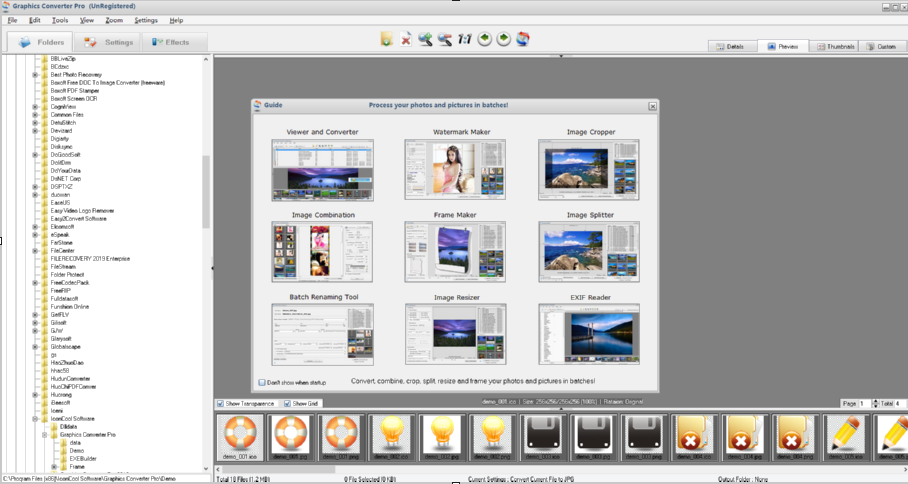Select thumbnail demo_001.ico lifebuoy

click(x=240, y=437)
